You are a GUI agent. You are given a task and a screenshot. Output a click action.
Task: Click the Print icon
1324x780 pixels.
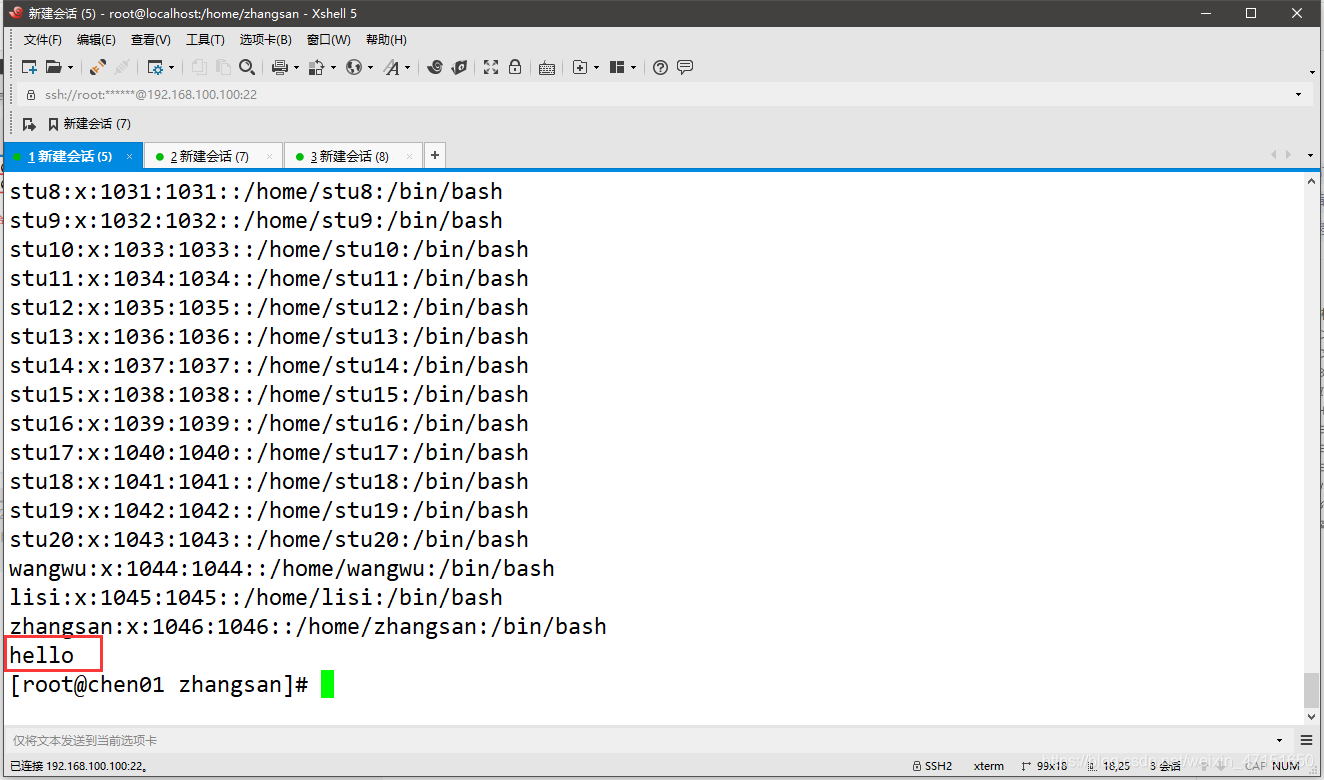point(280,67)
